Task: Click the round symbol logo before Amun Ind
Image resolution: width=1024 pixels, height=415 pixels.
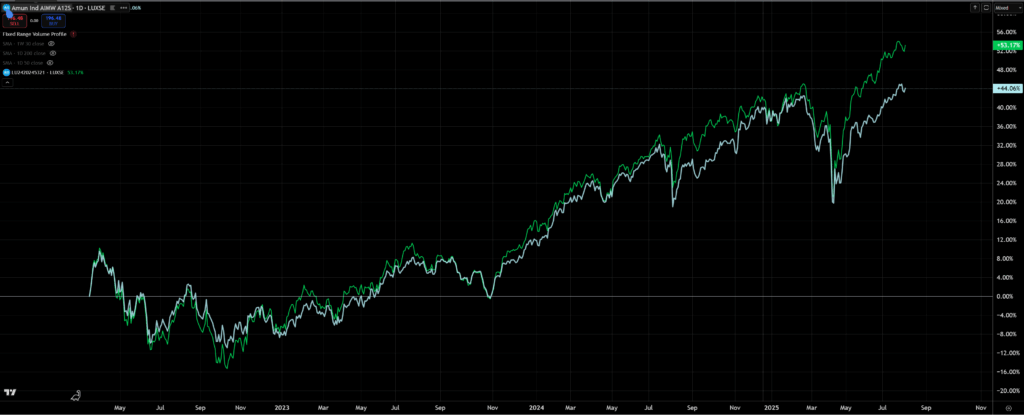Action: (x=7, y=7)
